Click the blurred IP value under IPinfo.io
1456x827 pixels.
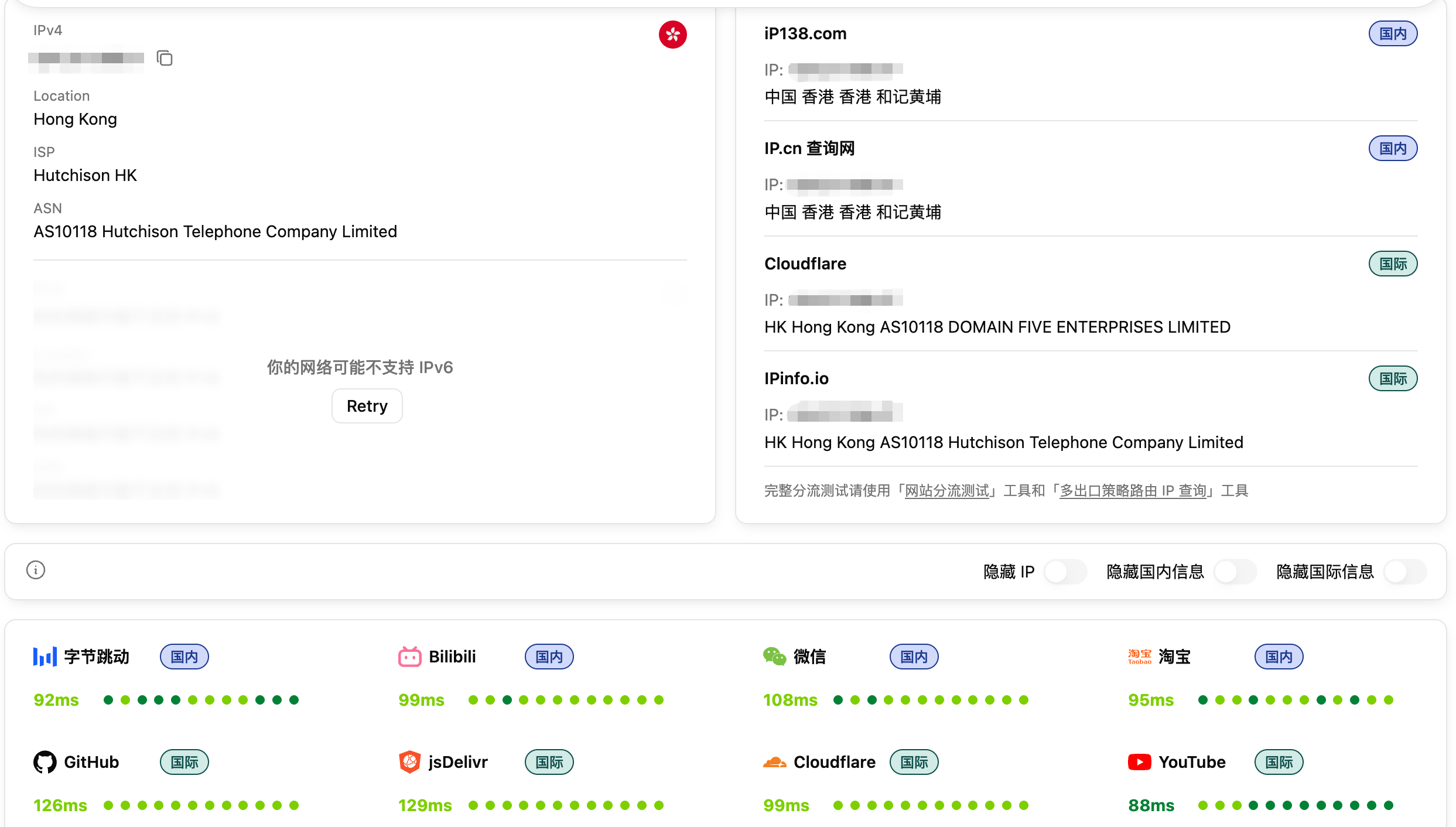click(845, 412)
